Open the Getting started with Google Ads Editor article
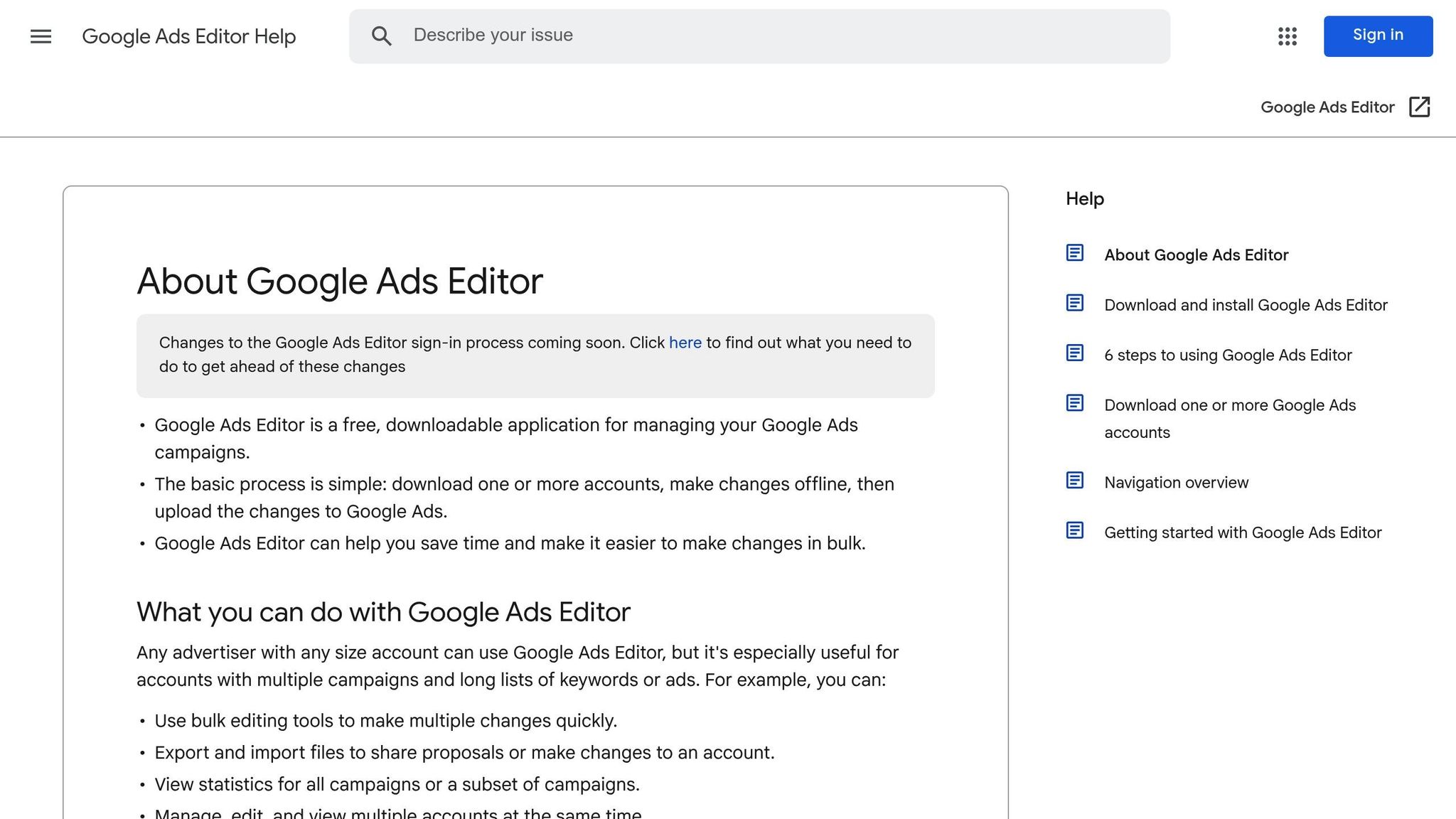The image size is (1456, 819). [x=1242, y=532]
